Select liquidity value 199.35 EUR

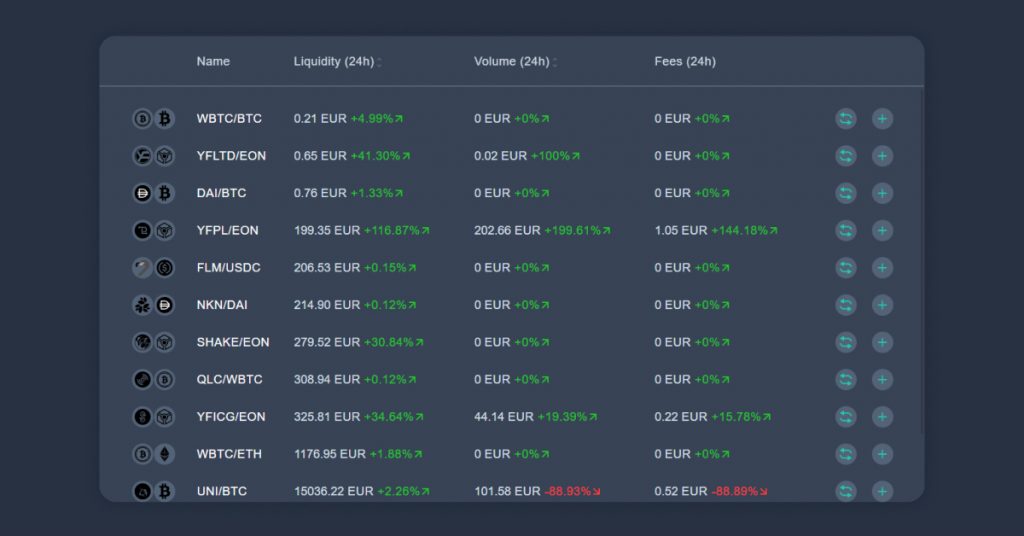[x=327, y=230]
